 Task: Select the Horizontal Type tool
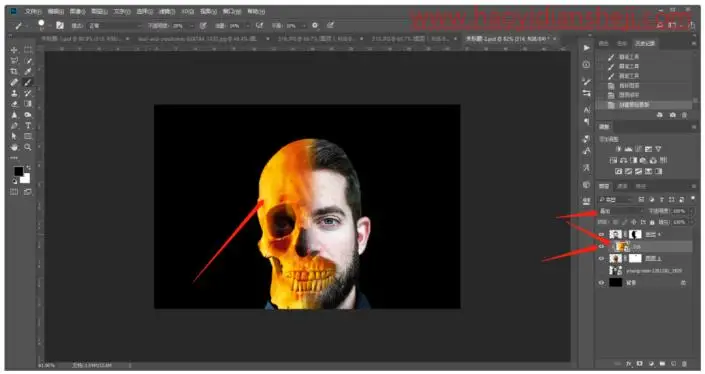pos(28,125)
